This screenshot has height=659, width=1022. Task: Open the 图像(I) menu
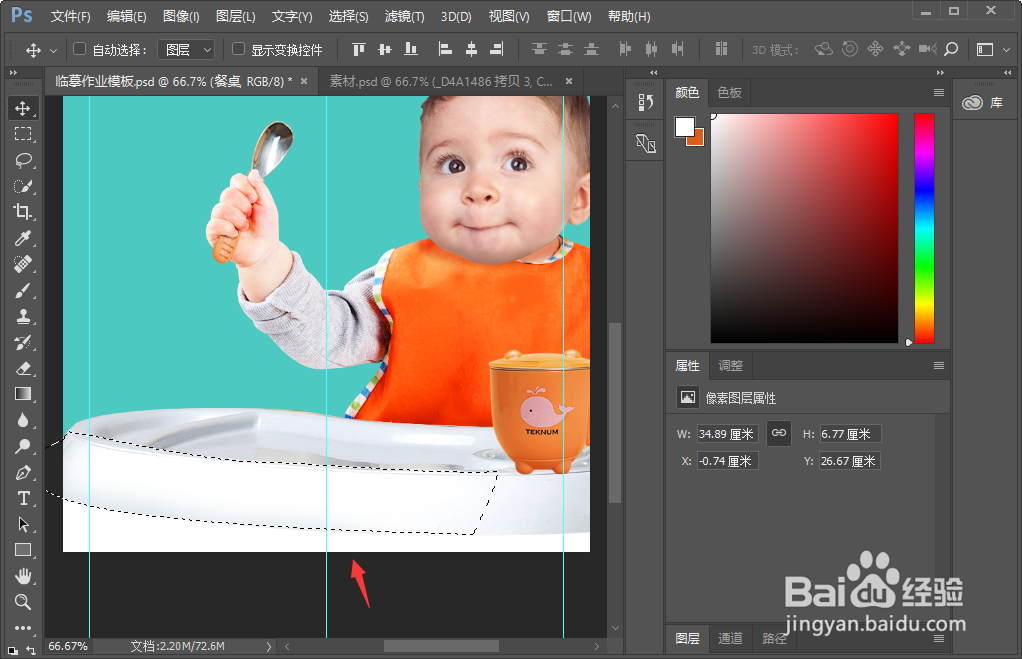point(181,16)
